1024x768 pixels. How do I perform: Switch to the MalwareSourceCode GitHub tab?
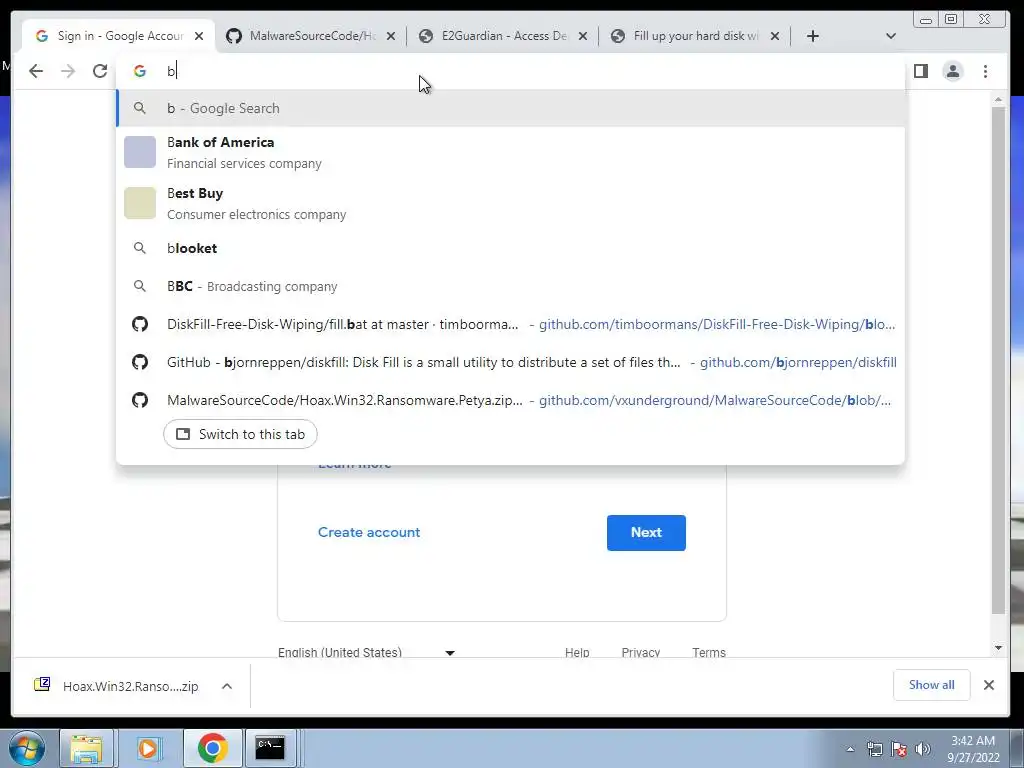pos(312,36)
